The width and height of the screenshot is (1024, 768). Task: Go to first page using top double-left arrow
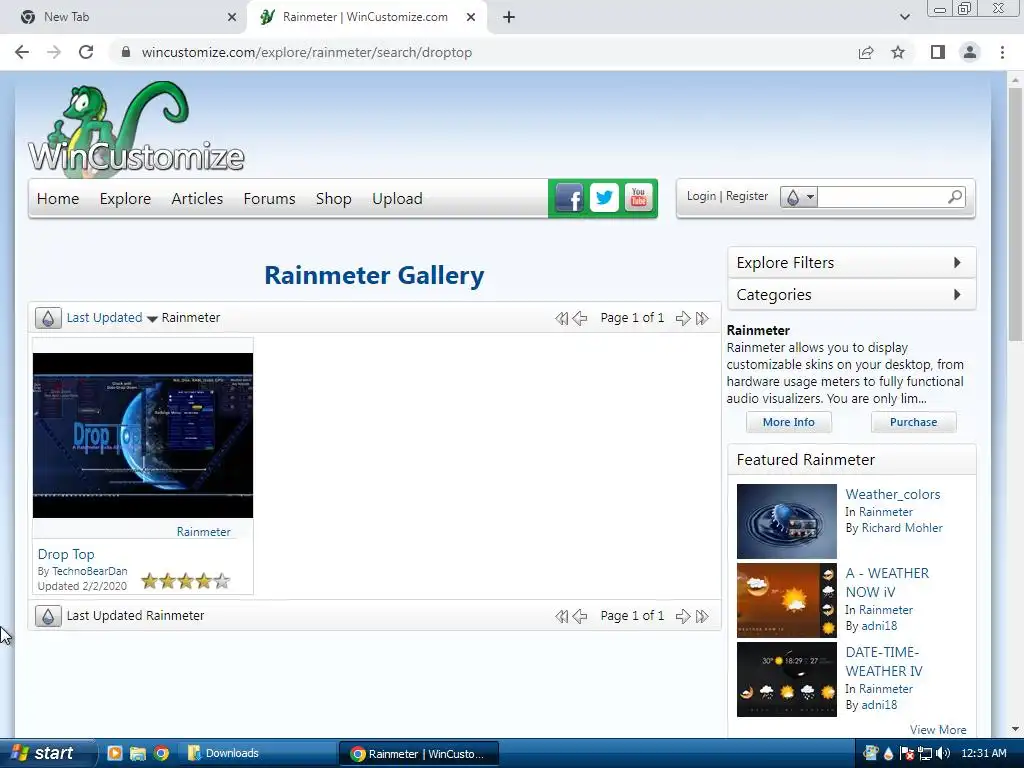[562, 318]
